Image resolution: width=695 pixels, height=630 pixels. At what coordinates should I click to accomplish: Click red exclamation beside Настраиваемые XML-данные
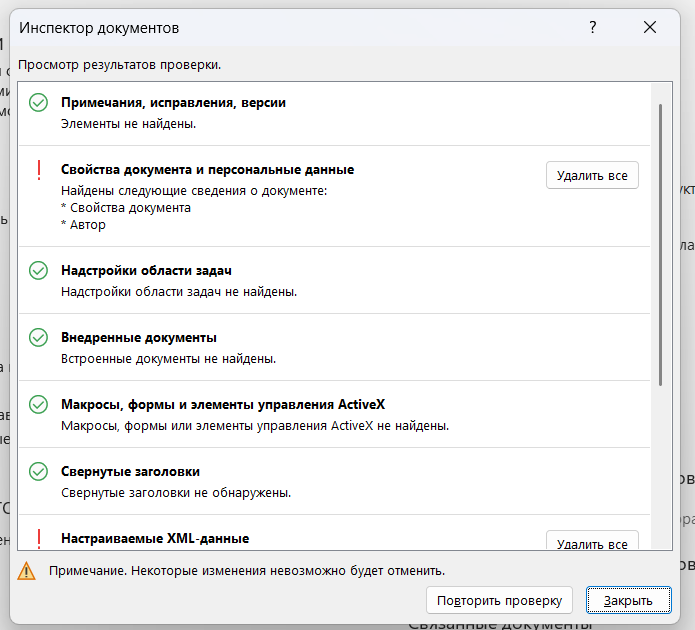tap(39, 539)
